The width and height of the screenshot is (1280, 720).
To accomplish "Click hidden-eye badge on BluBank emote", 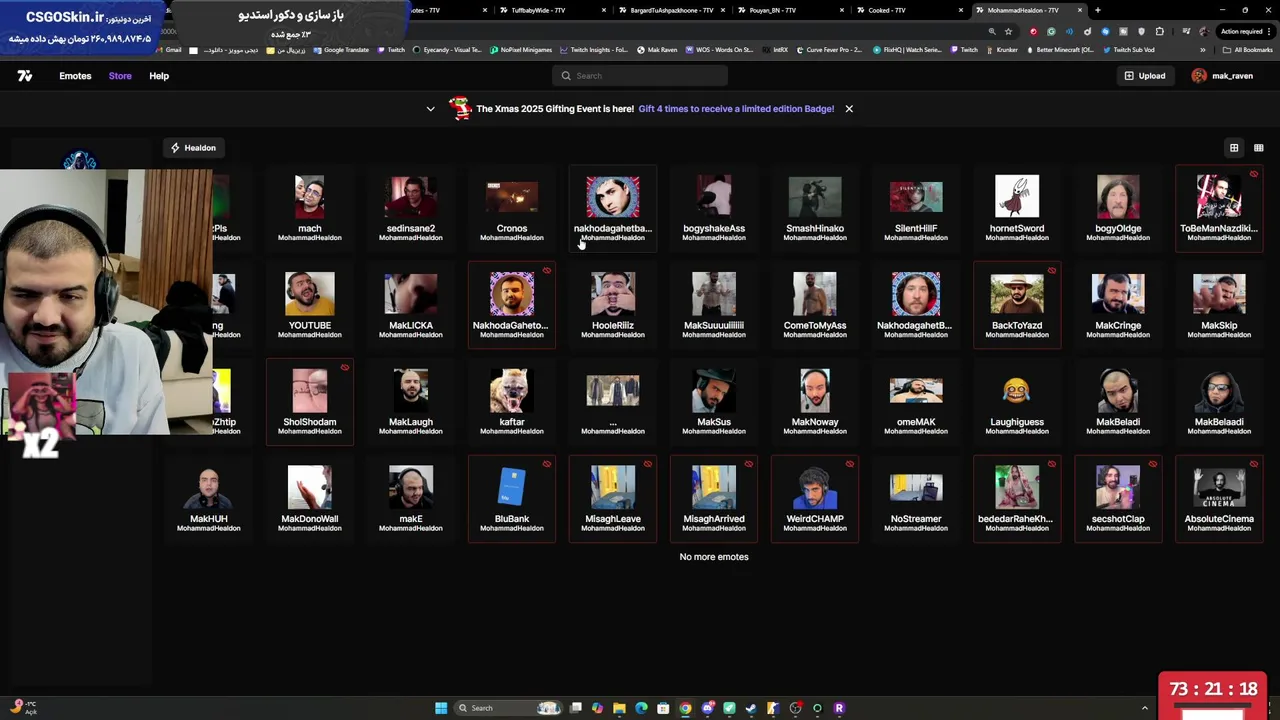I will click(546, 464).
